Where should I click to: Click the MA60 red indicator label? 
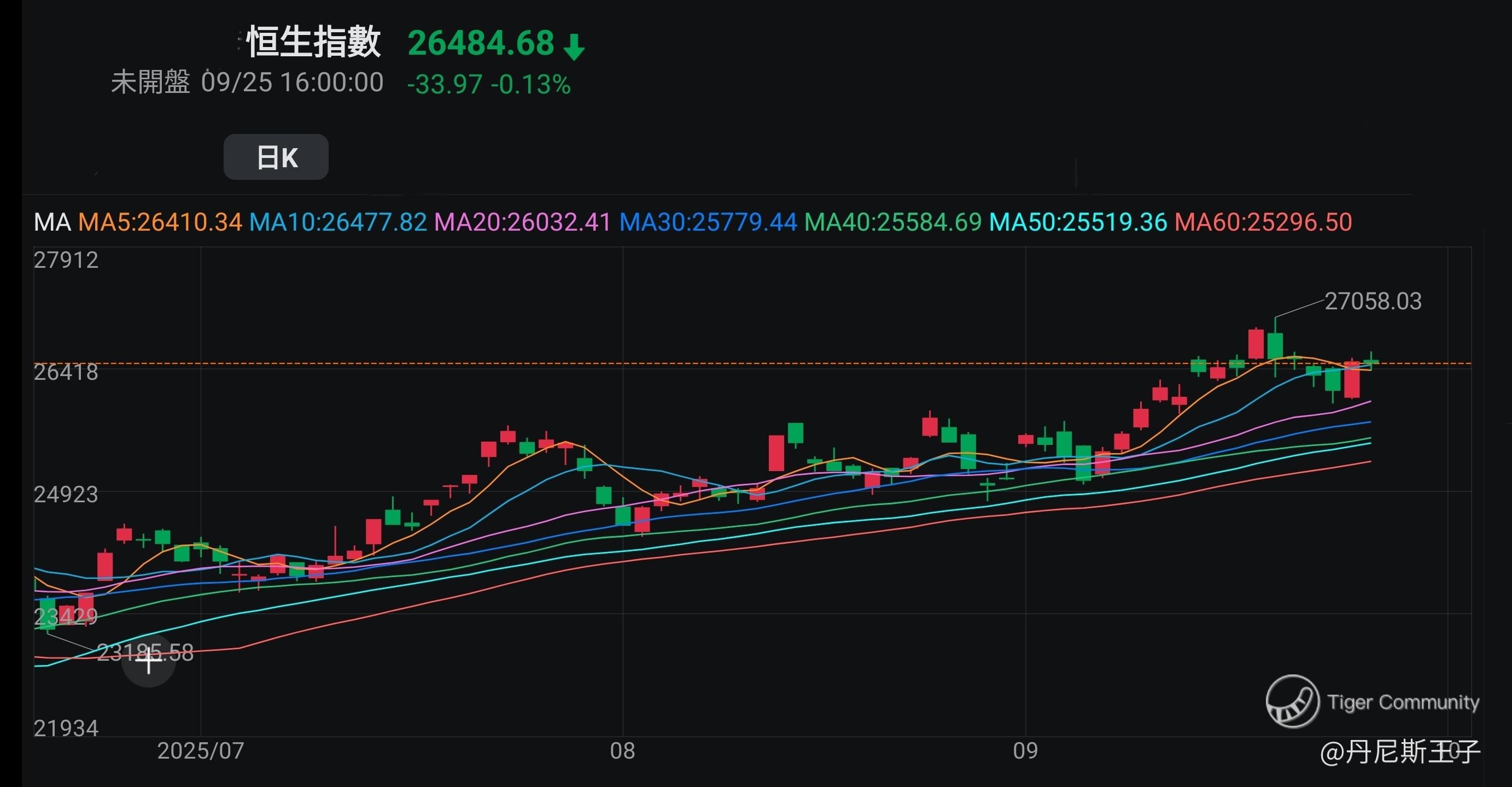(x=1263, y=222)
